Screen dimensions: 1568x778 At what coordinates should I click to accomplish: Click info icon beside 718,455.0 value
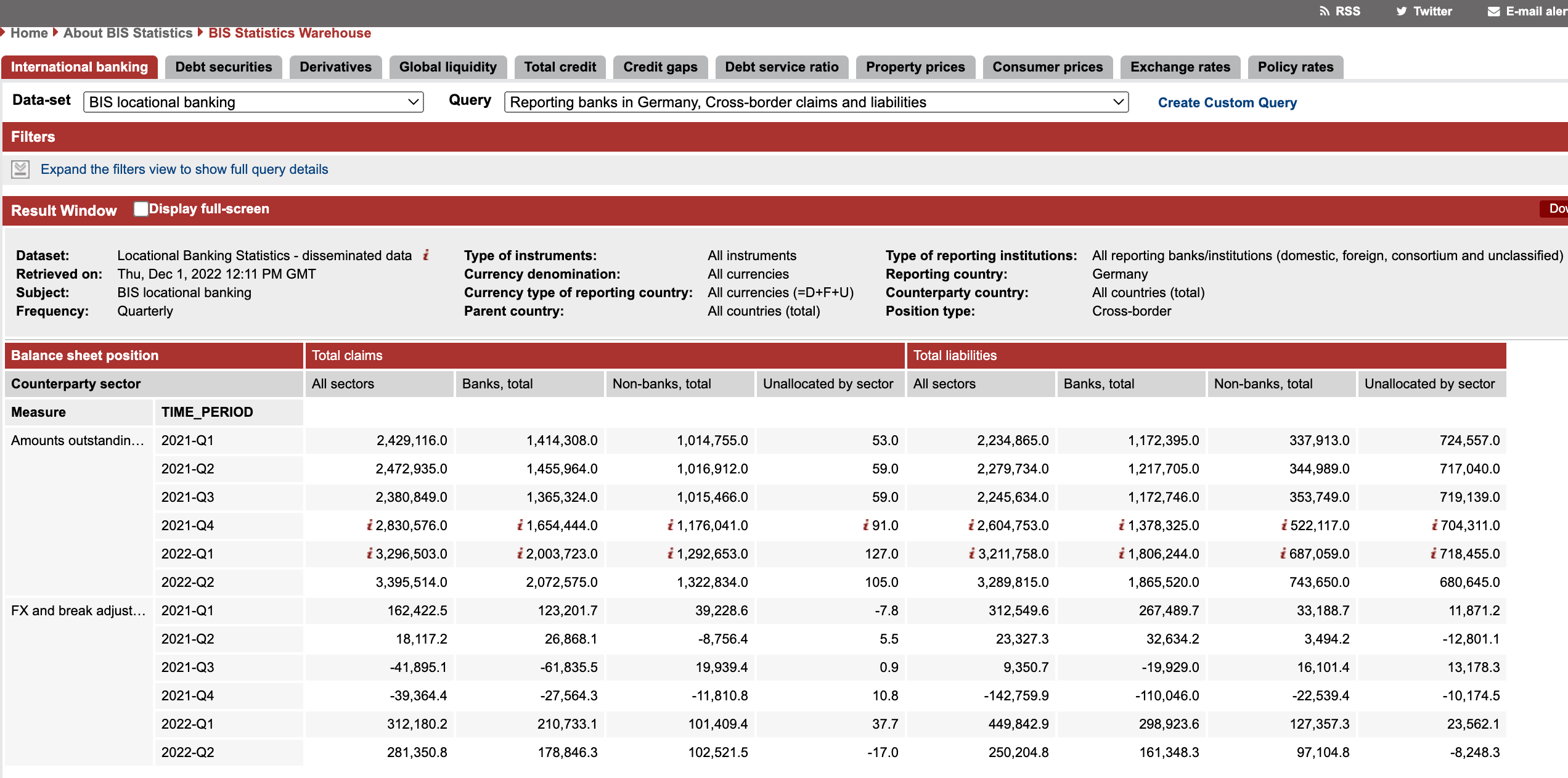[1434, 554]
